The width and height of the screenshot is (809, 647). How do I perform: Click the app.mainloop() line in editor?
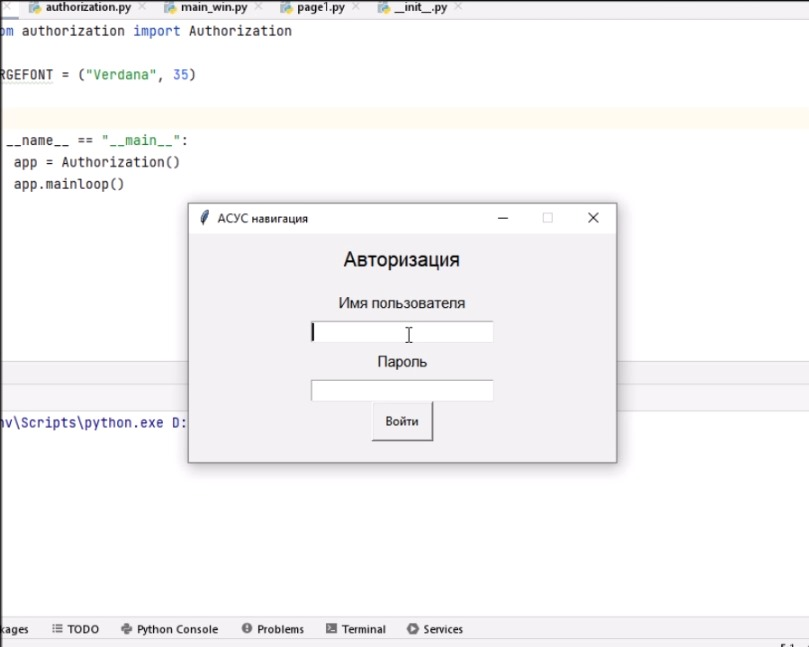[x=68, y=185]
